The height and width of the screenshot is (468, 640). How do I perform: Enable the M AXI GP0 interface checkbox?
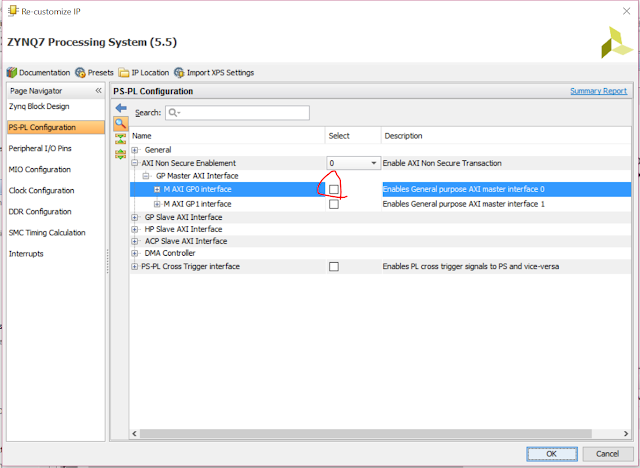pyautogui.click(x=334, y=189)
